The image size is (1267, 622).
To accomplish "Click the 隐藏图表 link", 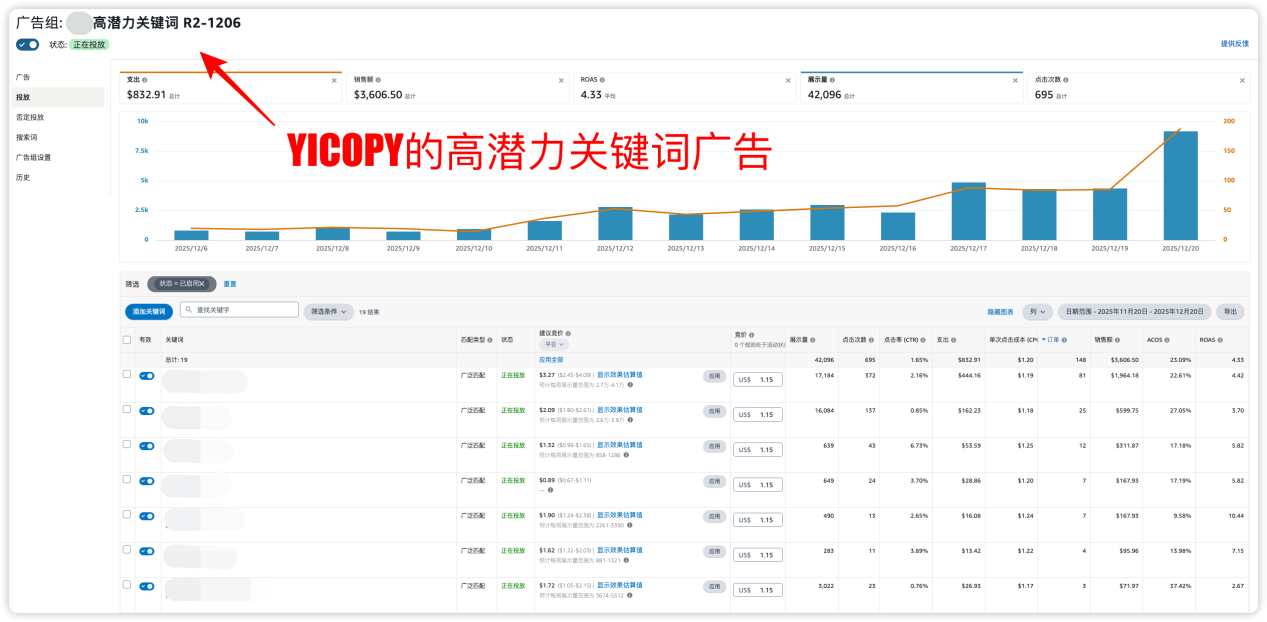I will point(1000,311).
